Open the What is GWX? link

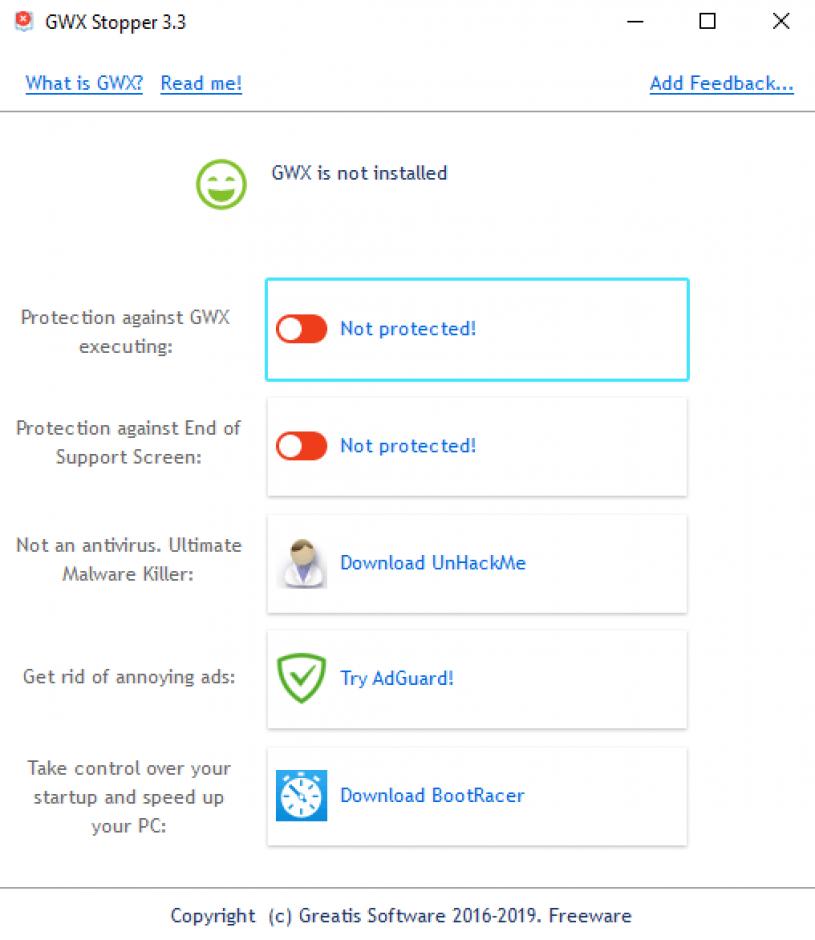(x=84, y=83)
